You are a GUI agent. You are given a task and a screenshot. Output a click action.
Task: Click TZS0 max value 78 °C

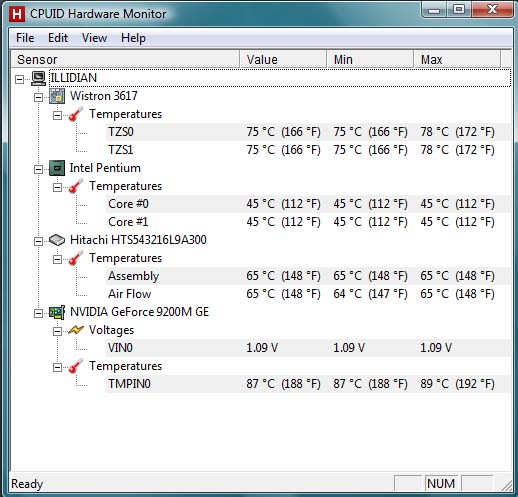457,132
